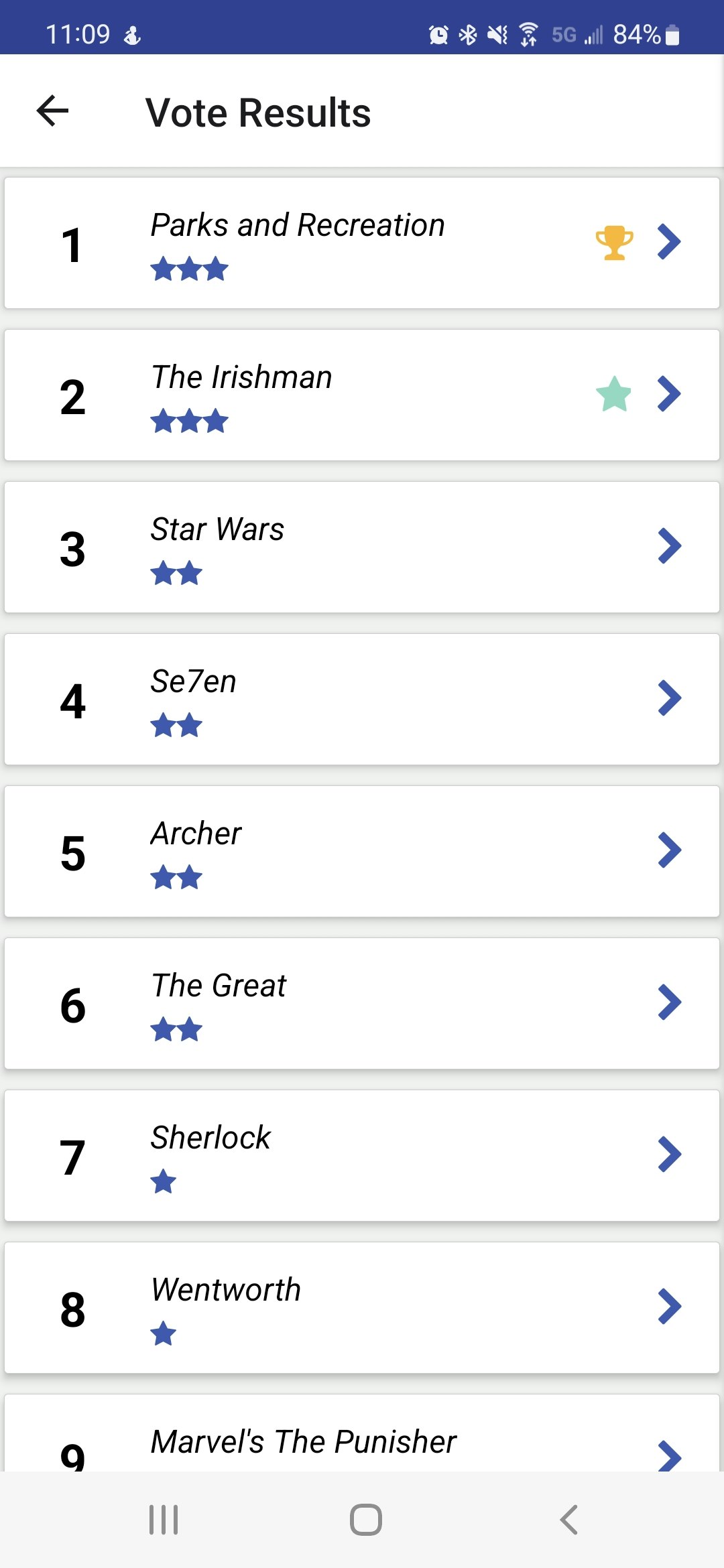Tap the battery indicator in status bar

pos(672,34)
